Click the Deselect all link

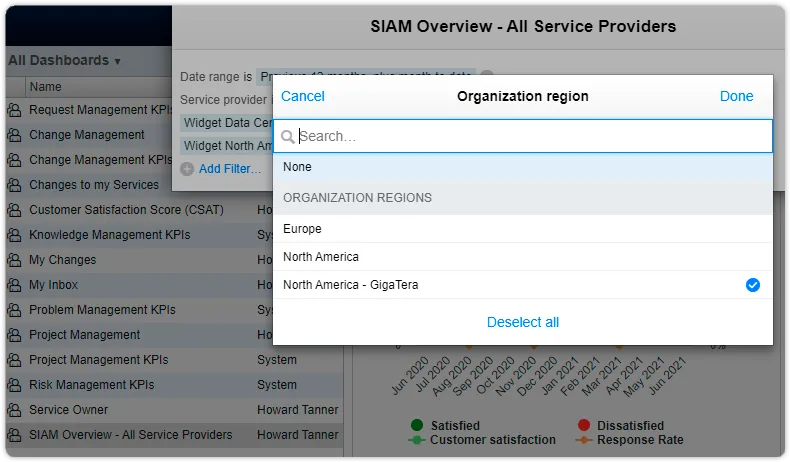(522, 322)
